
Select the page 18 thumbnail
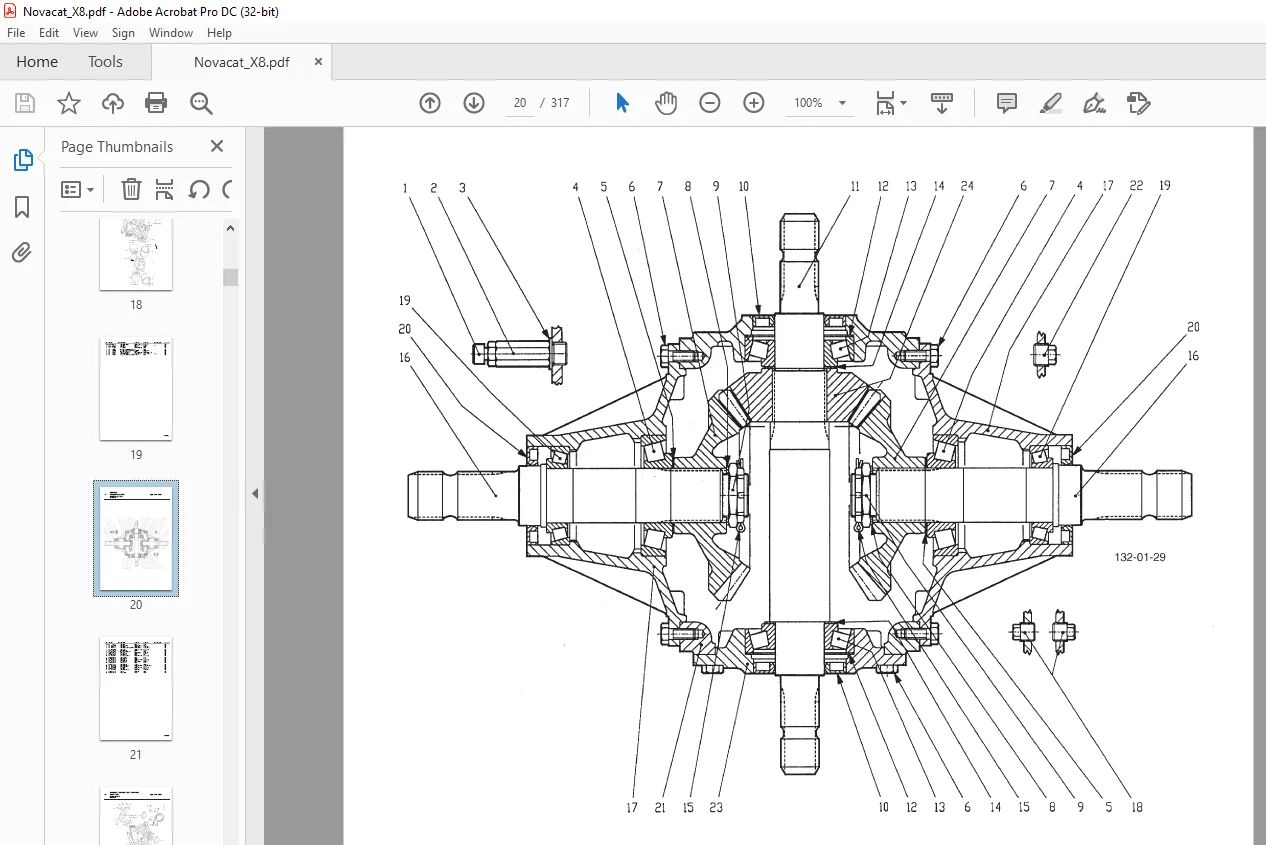coord(136,255)
